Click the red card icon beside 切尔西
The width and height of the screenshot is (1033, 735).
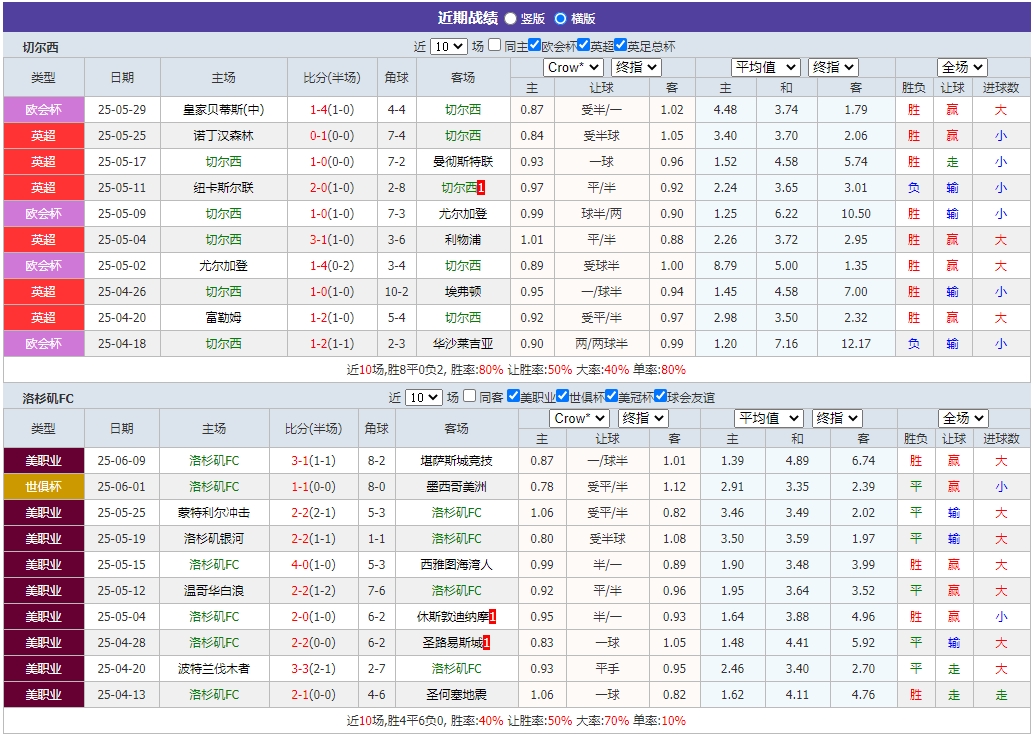pos(481,186)
